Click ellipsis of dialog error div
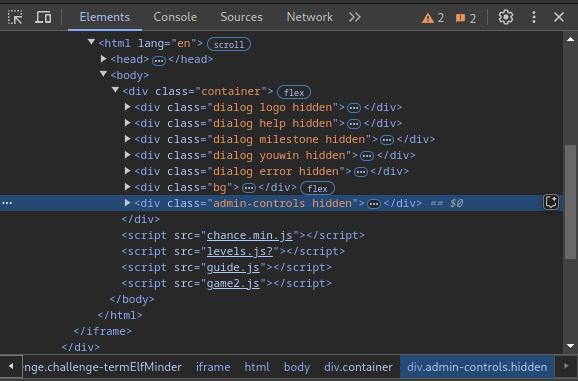This screenshot has height=381, width=578. (361, 172)
